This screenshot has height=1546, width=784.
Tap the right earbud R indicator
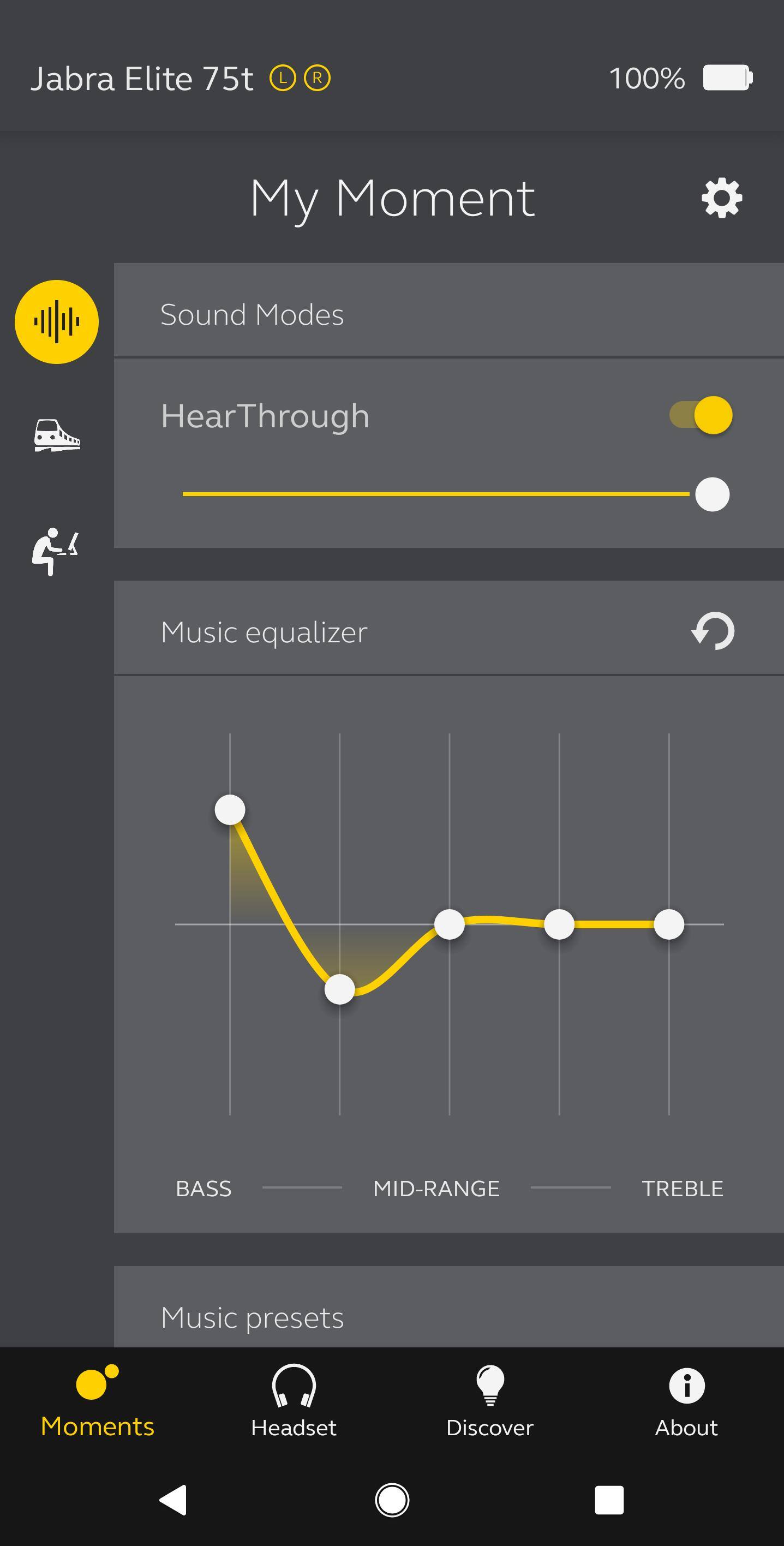coord(317,78)
